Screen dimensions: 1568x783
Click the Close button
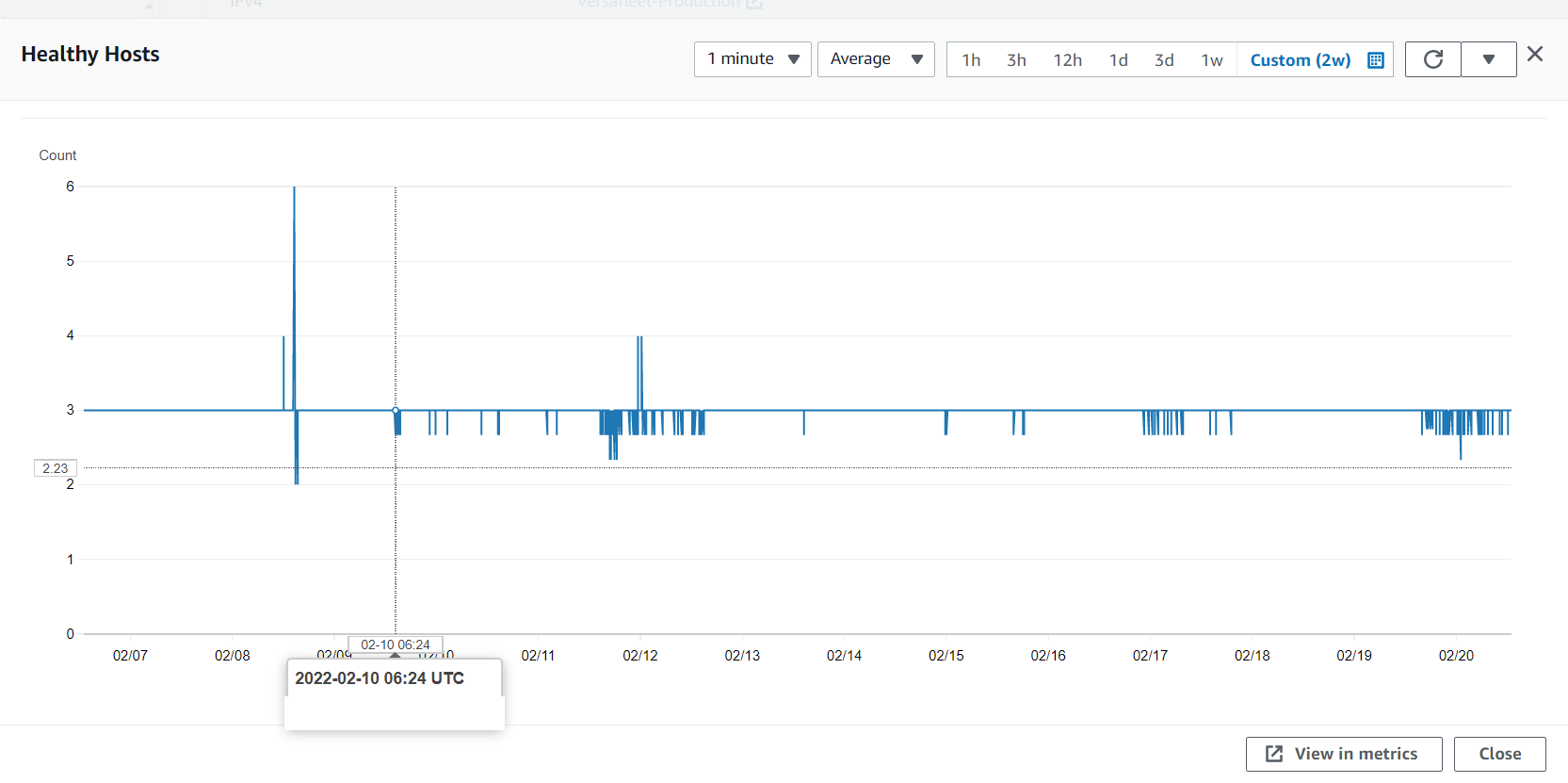coord(1500,754)
